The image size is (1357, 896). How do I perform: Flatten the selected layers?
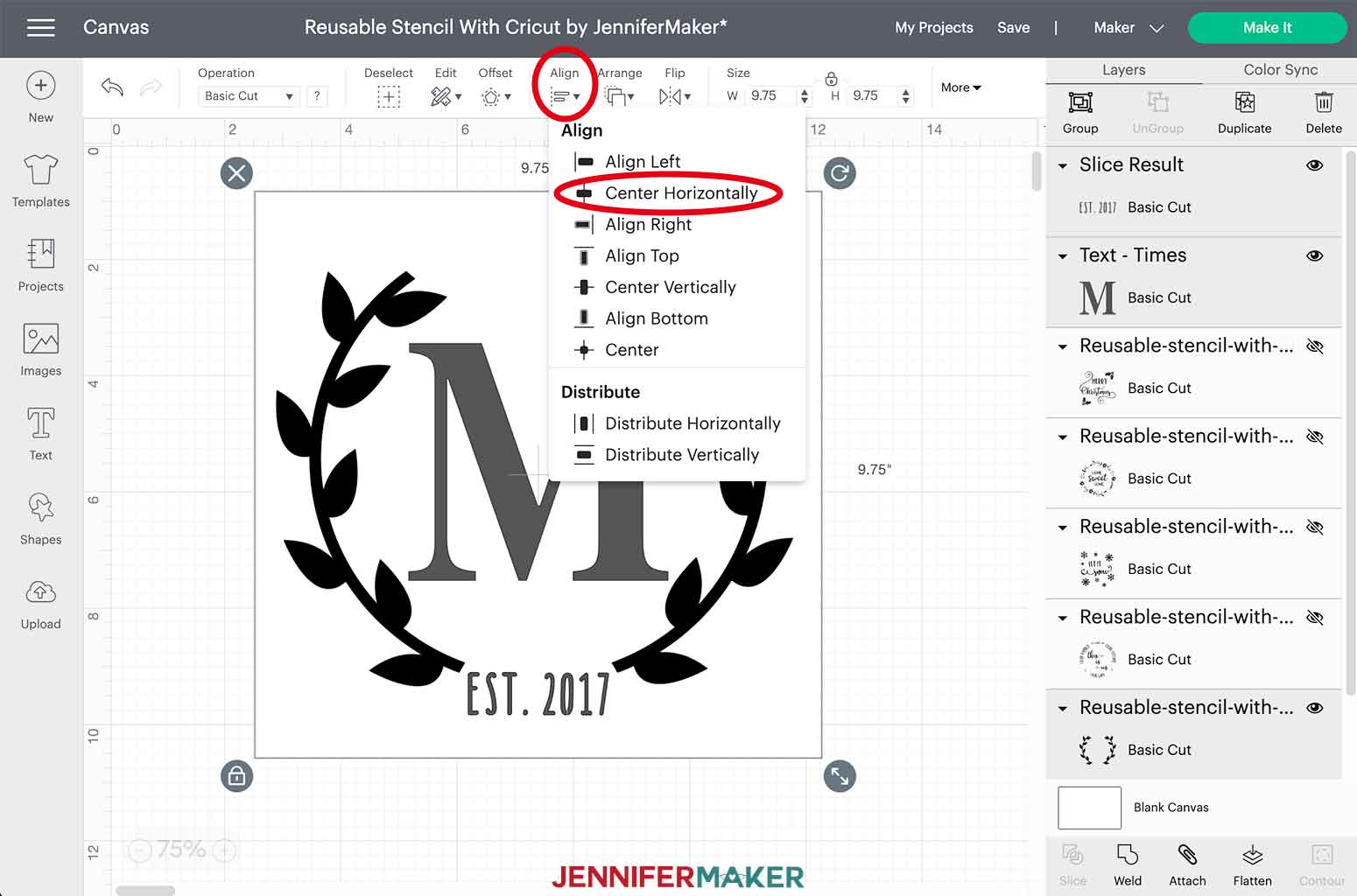click(x=1252, y=865)
